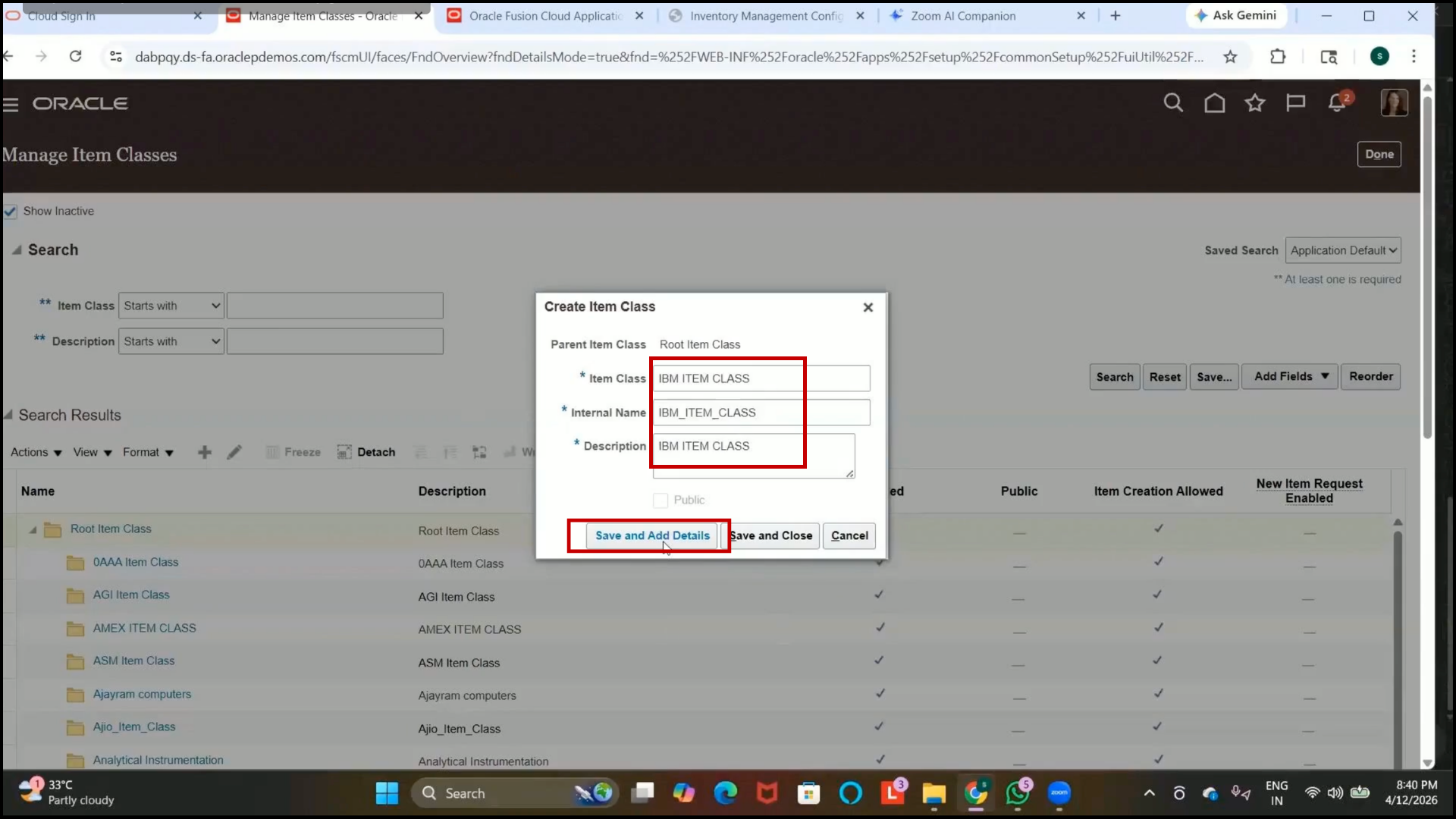
Task: Open Chrome three-dot menu
Action: point(1414,56)
